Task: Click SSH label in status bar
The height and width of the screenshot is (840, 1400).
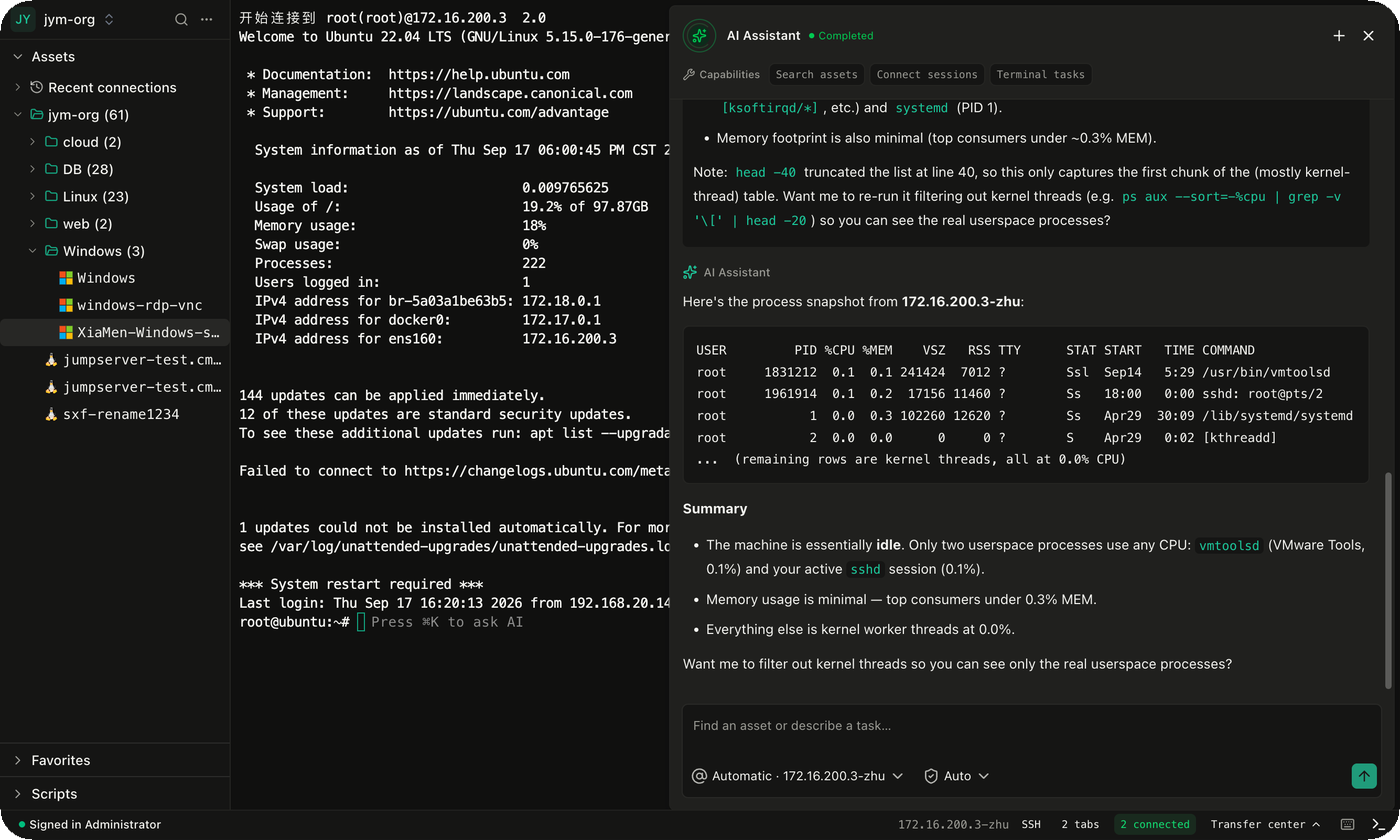Action: click(1031, 824)
